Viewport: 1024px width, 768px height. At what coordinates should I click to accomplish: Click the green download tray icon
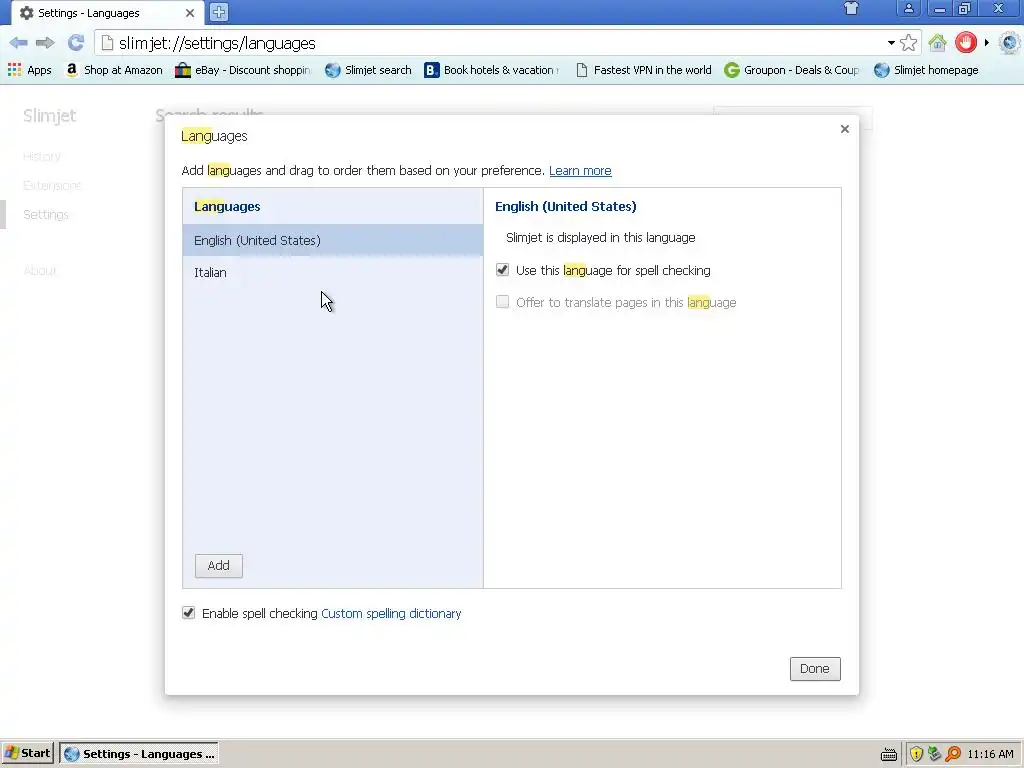935,754
